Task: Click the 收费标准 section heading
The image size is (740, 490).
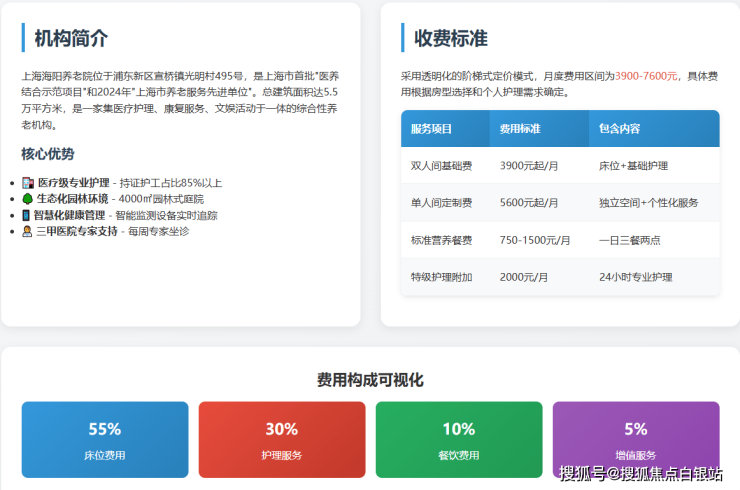Action: 451,39
